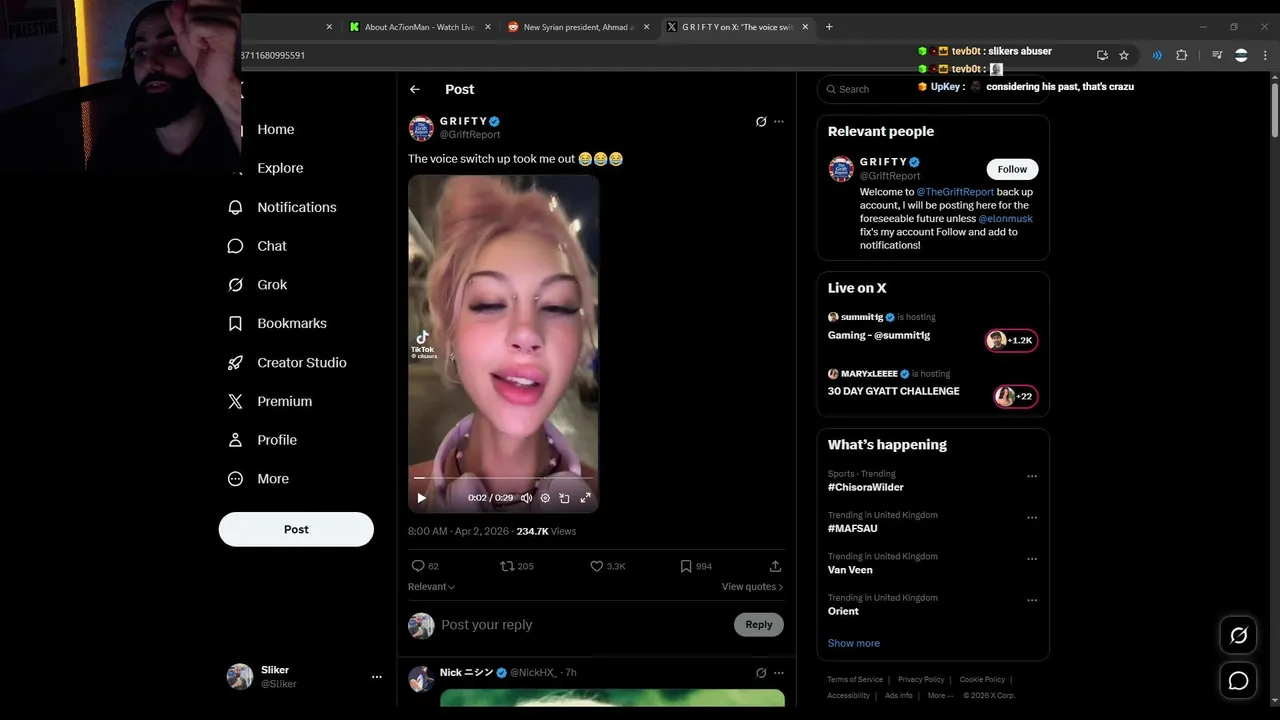The width and height of the screenshot is (1280, 720).
Task: Click the X search box
Action: (932, 89)
